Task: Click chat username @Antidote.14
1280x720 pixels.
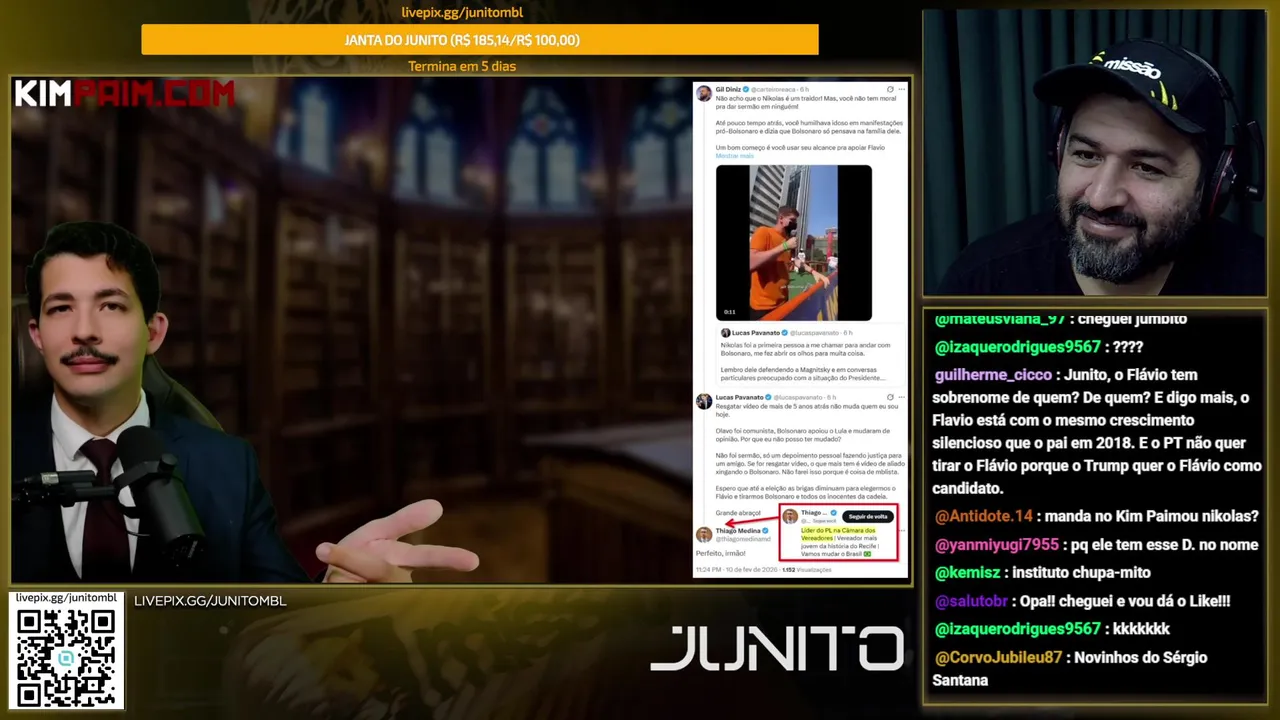Action: click(984, 516)
